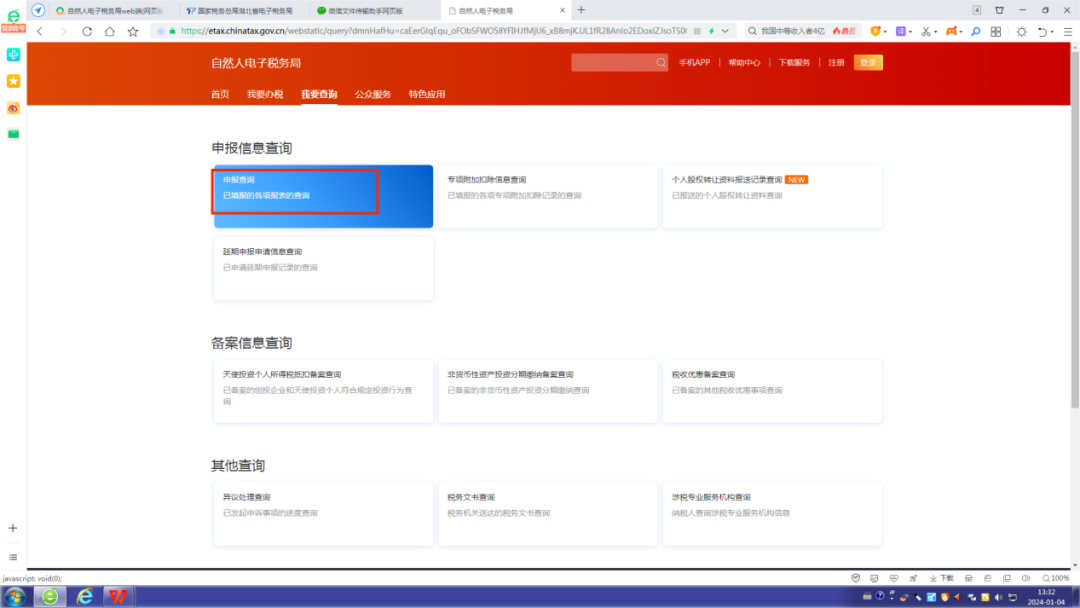Click the magnifier icon in the site search box
This screenshot has width=1080, height=608.
click(661, 63)
